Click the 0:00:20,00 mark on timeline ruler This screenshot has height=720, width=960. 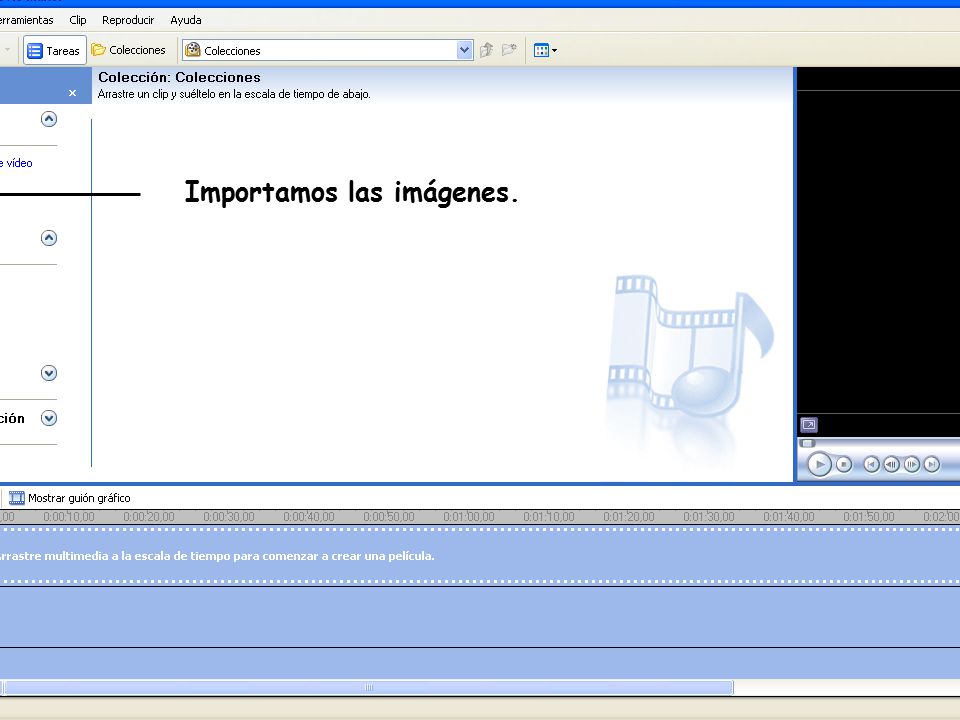[149, 517]
